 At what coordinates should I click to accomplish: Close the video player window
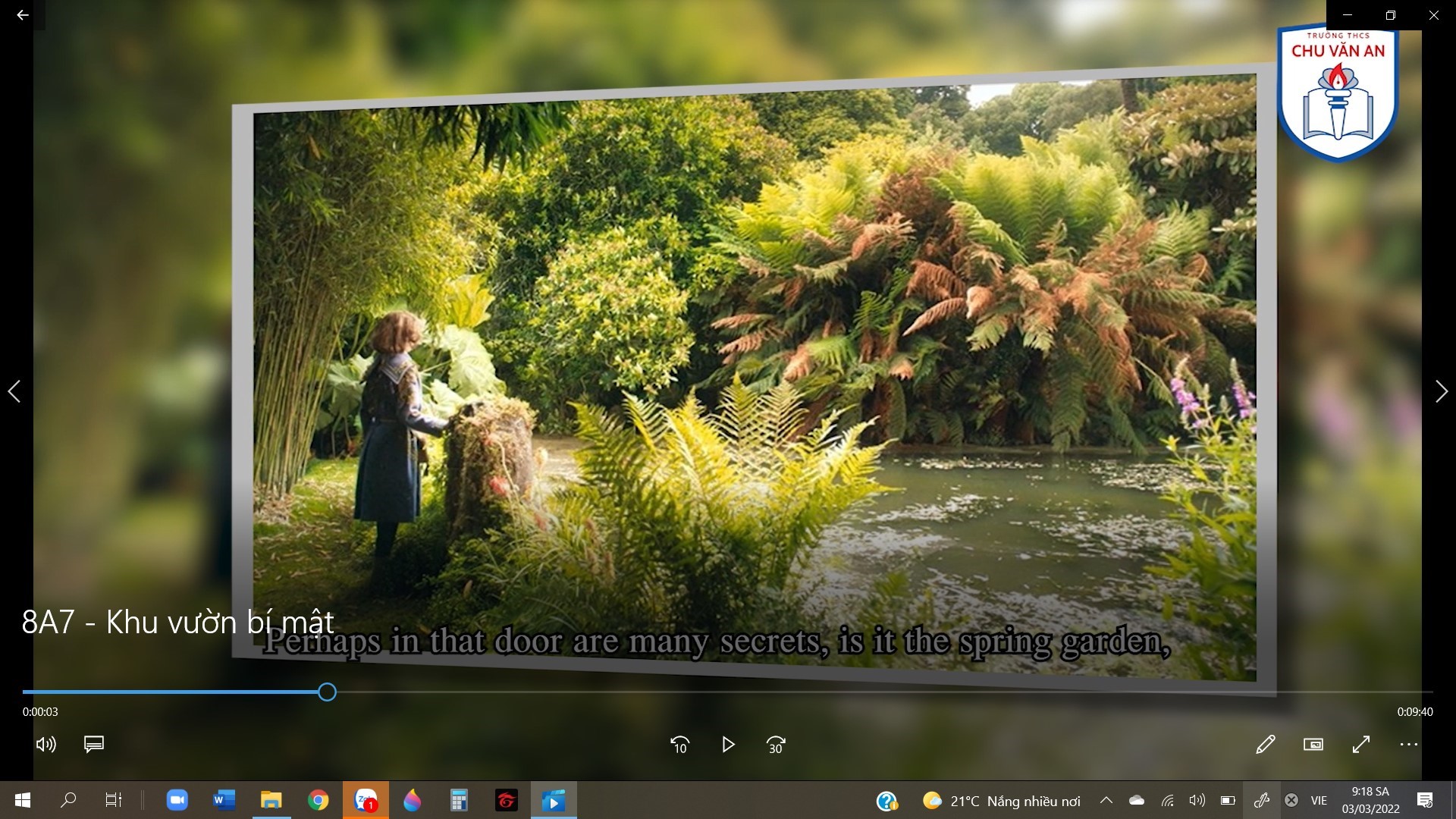(1433, 15)
